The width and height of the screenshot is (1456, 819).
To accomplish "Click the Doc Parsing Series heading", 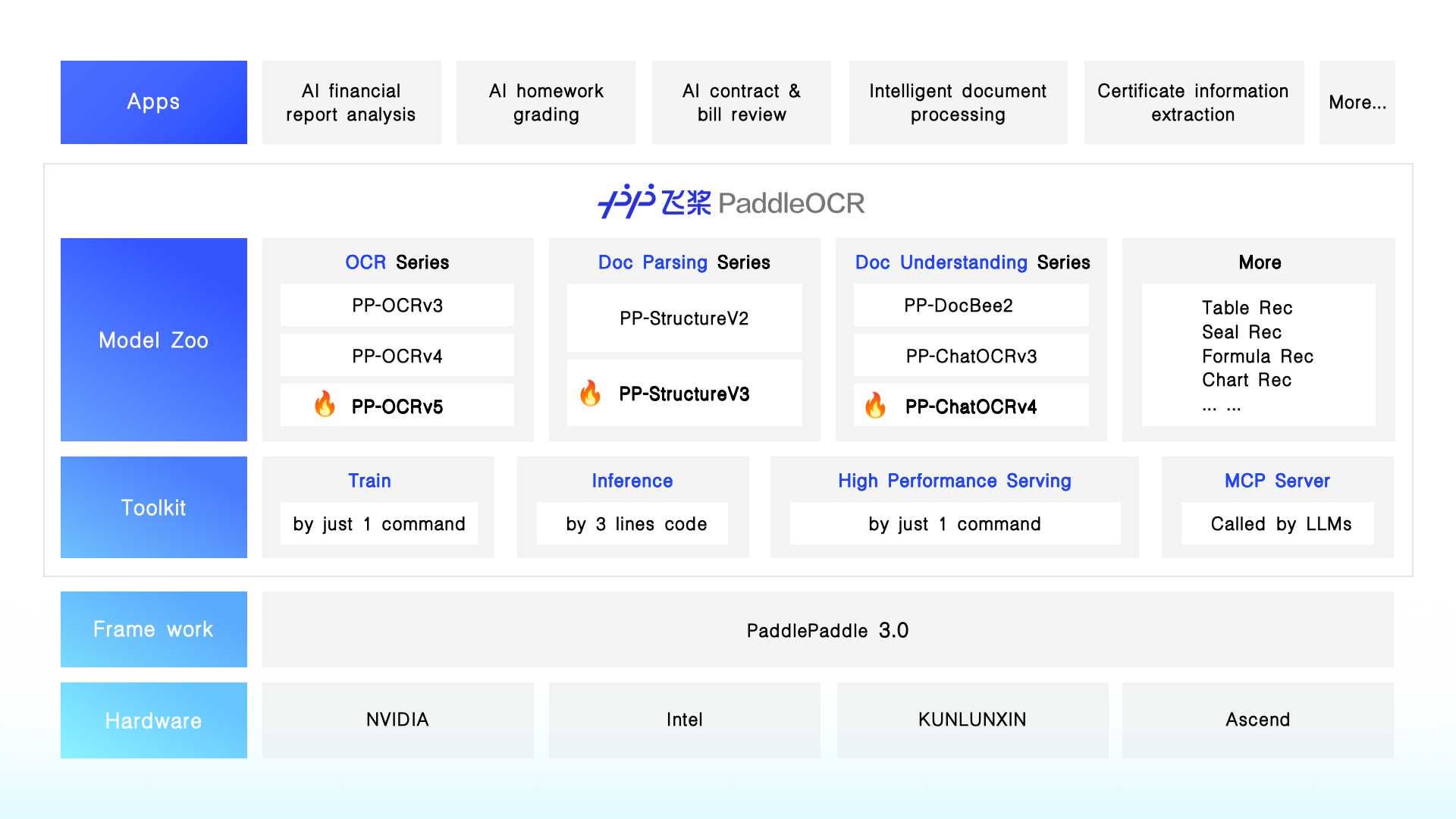I will pos(684,262).
